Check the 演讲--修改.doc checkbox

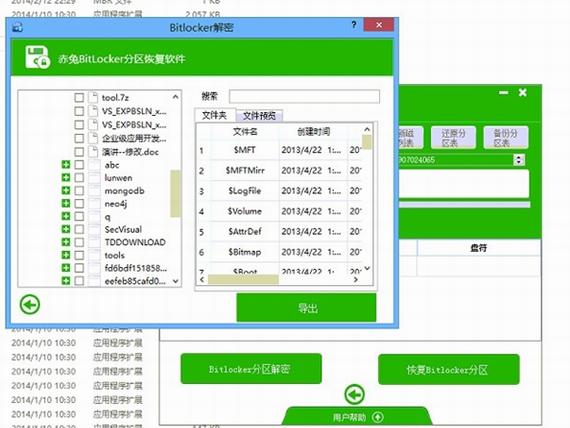[x=79, y=152]
